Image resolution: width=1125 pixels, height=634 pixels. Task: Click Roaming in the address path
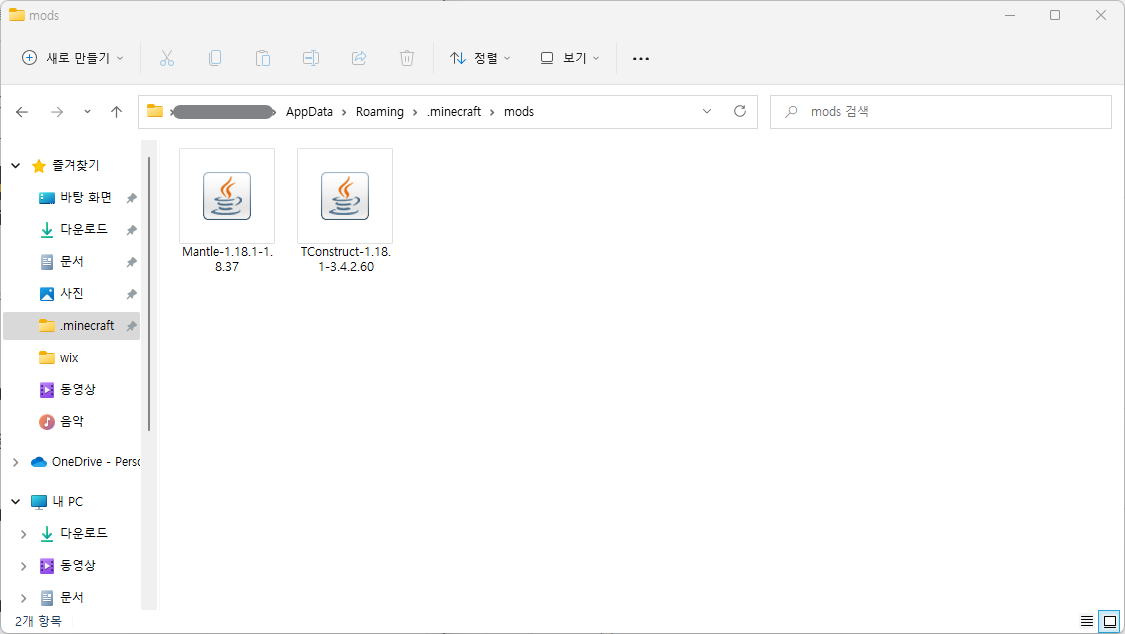pyautogui.click(x=380, y=112)
